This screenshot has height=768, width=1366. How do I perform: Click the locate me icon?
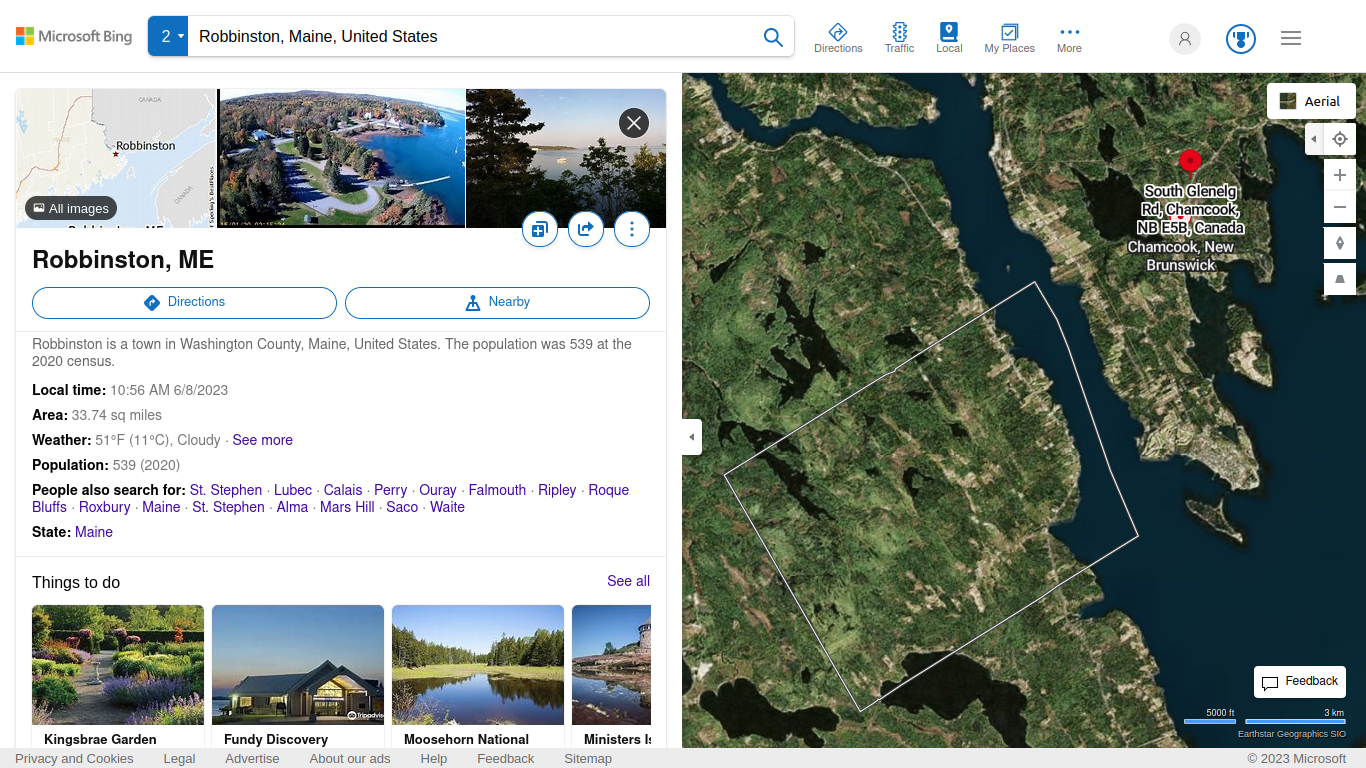click(1340, 139)
